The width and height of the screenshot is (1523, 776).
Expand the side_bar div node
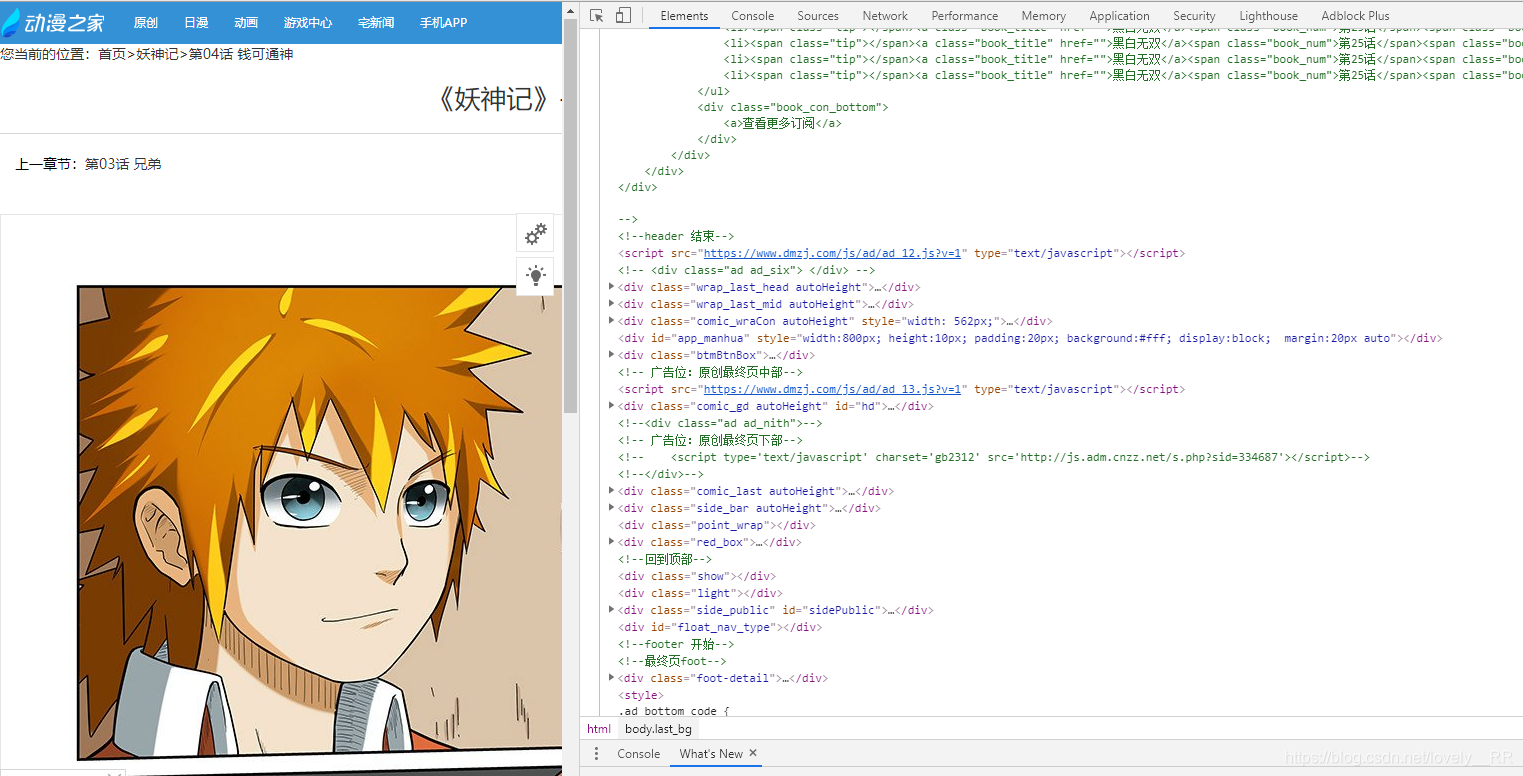pyautogui.click(x=612, y=508)
